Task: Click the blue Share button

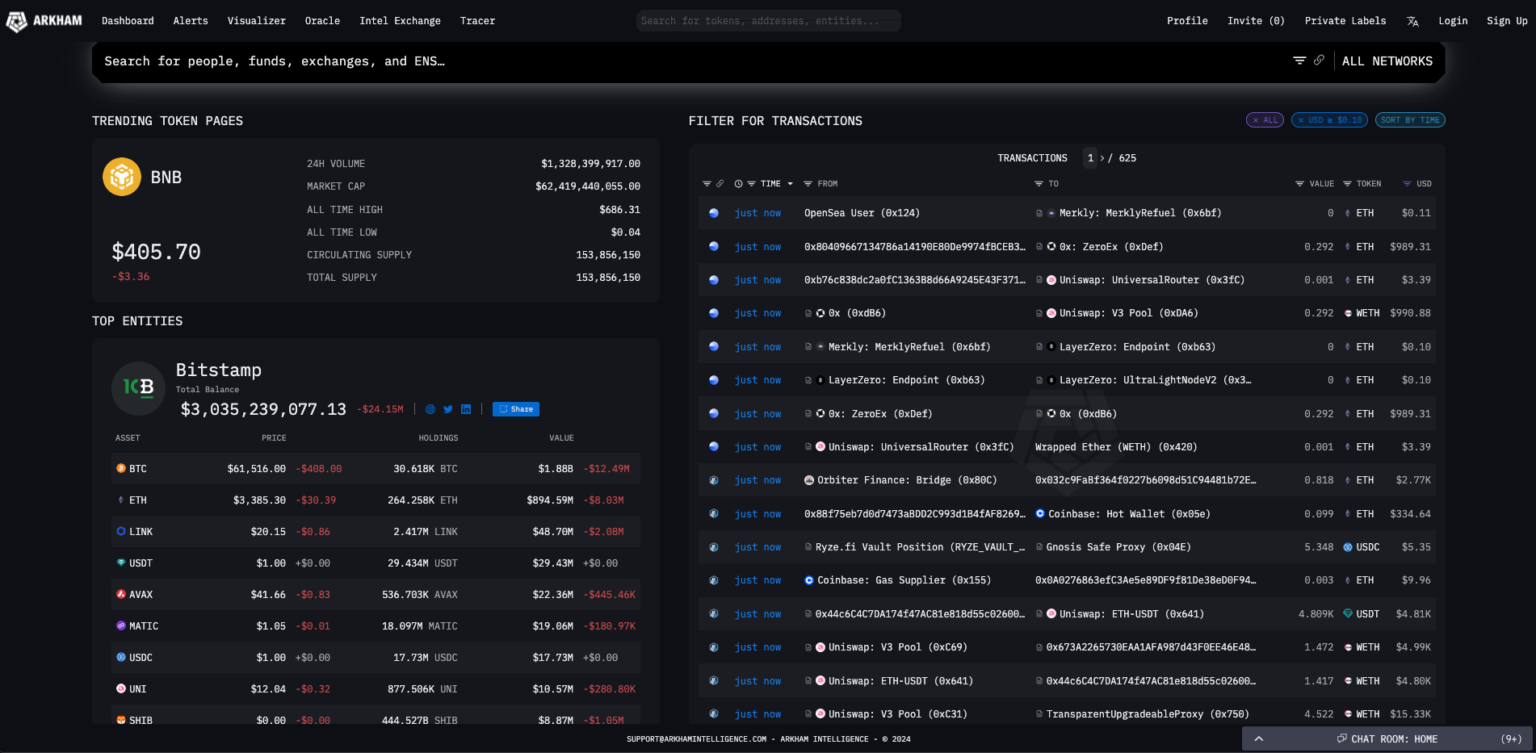Action: point(515,409)
